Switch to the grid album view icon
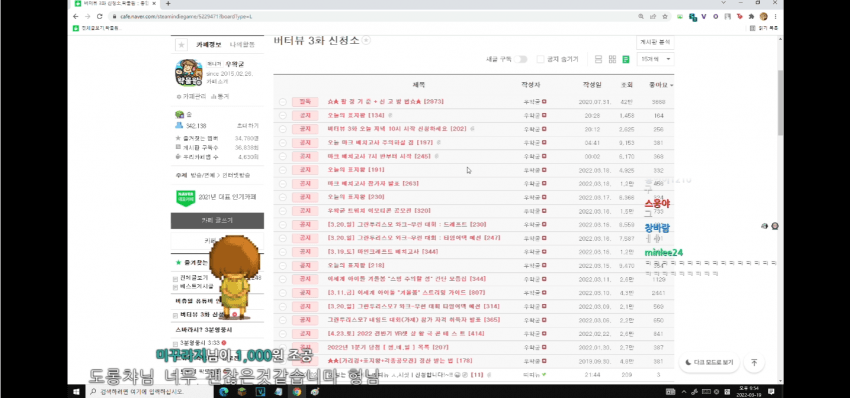 click(x=612, y=59)
